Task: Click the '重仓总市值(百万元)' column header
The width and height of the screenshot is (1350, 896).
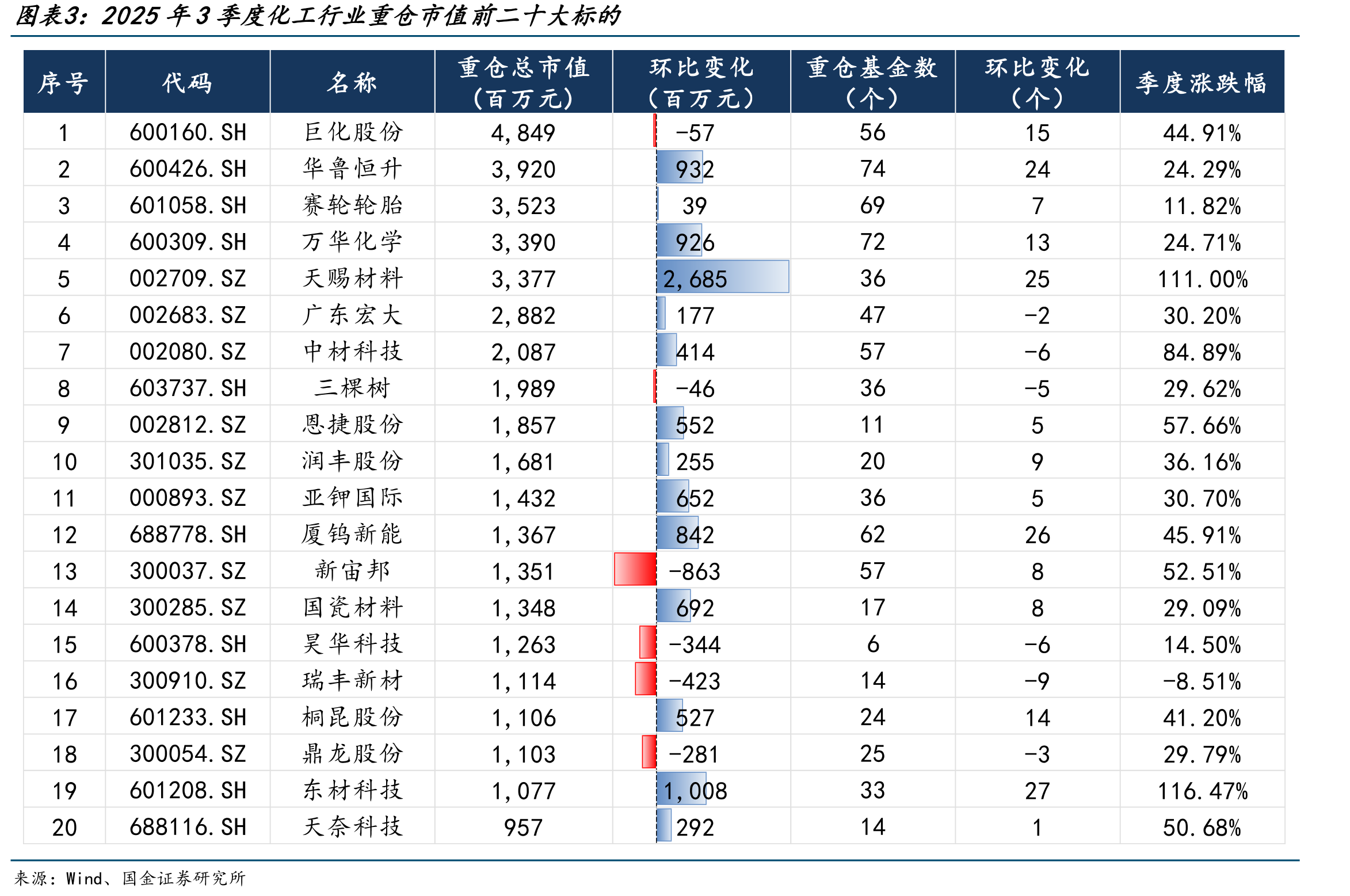Action: (x=524, y=82)
